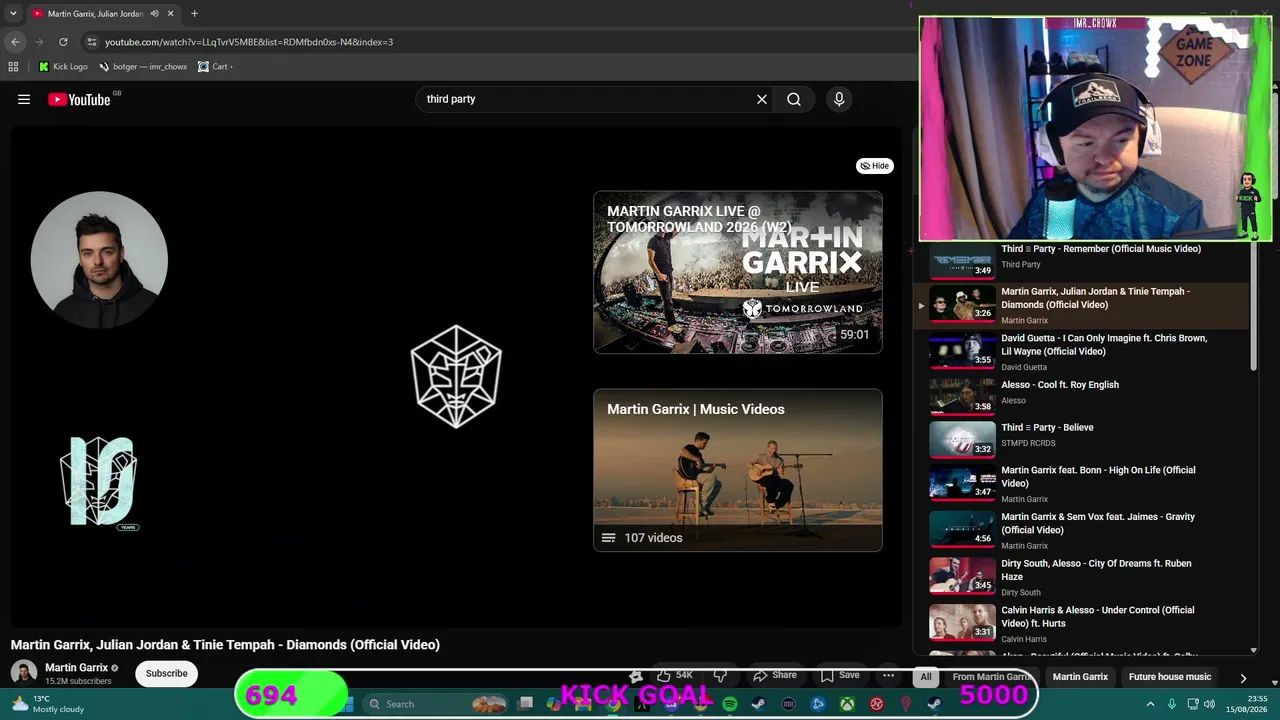
Task: View site information icon in the address bar
Action: (92, 42)
